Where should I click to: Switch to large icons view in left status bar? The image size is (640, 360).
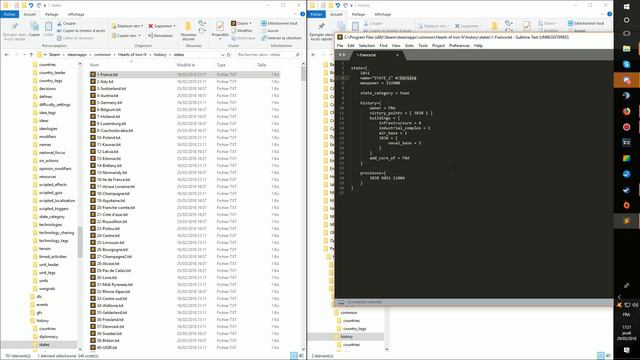[301, 356]
